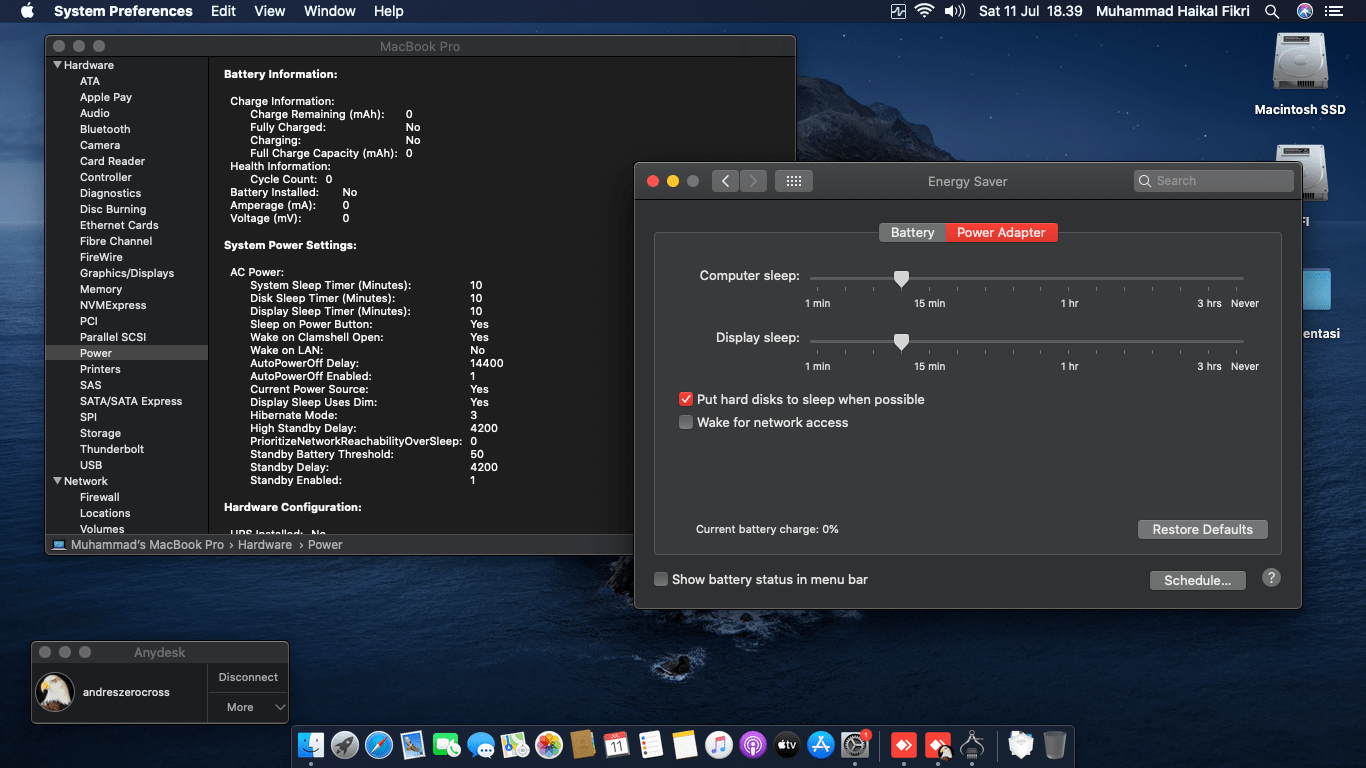Click the Energy Saver Search field
Viewport: 1366px width, 768px height.
pyautogui.click(x=1214, y=181)
